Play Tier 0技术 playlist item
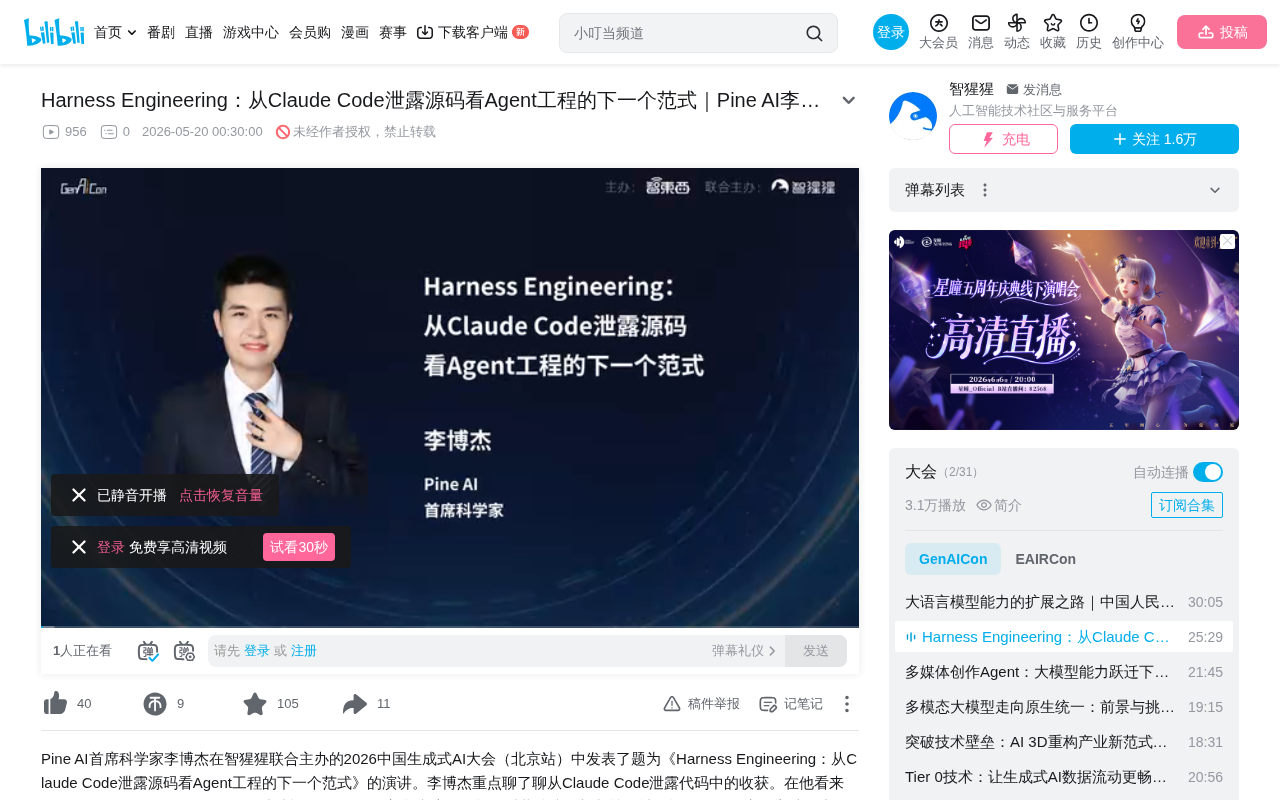 tap(1064, 777)
